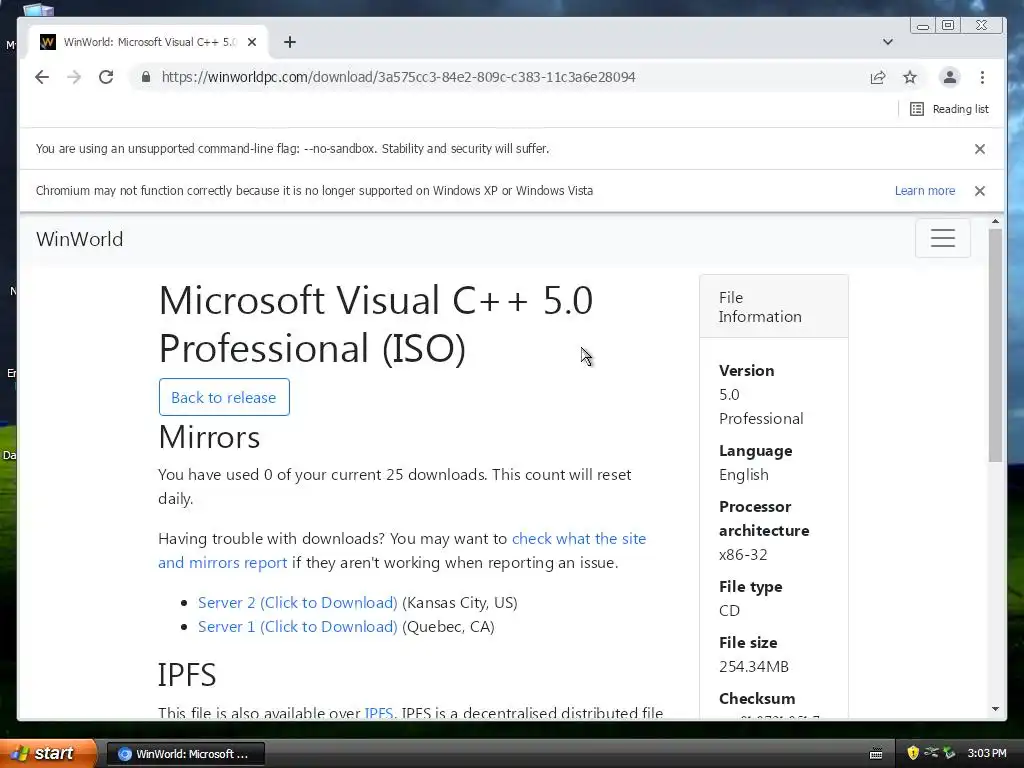Open the user profile avatar icon
The image size is (1024, 768).
click(x=950, y=77)
